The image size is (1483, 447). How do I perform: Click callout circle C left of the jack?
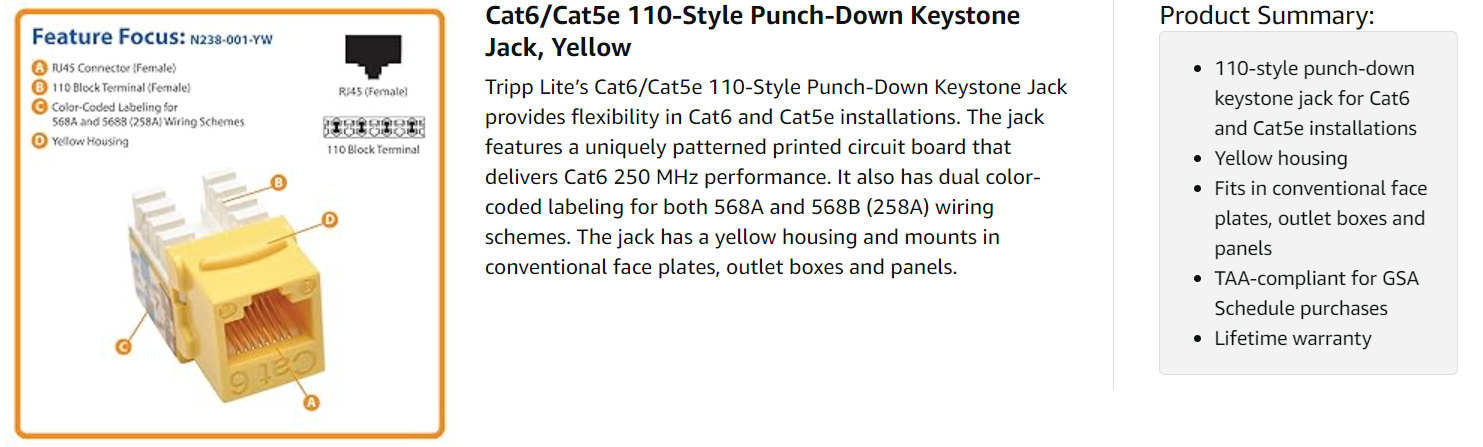pos(123,347)
